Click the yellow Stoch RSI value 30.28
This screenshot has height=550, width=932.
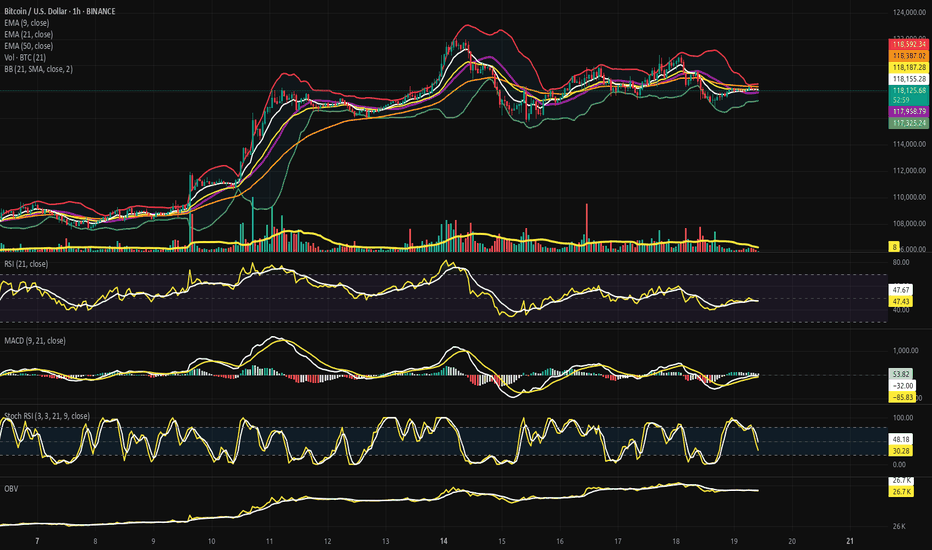tap(901, 451)
